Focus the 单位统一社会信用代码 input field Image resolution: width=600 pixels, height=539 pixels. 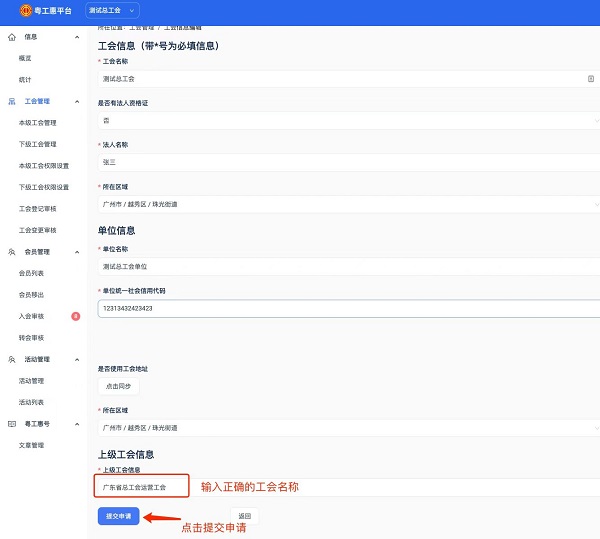tap(349, 308)
